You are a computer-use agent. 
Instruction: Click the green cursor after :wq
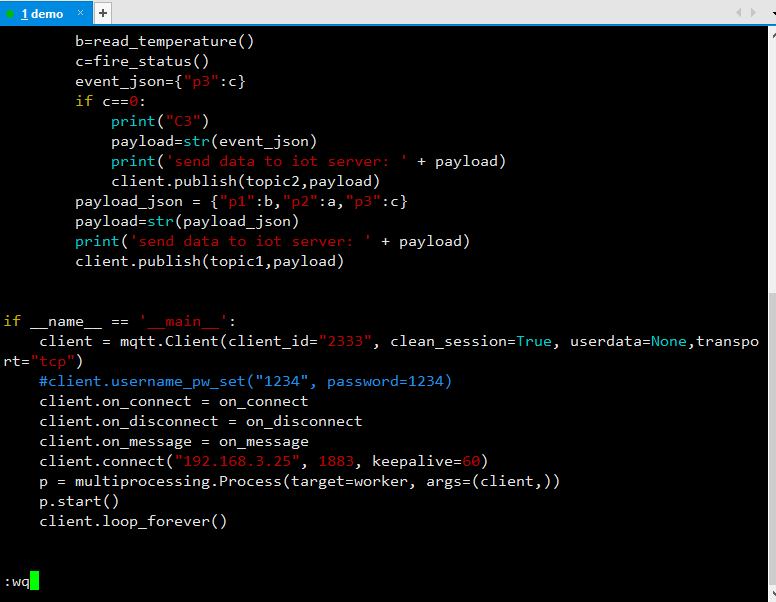[x=34, y=581]
